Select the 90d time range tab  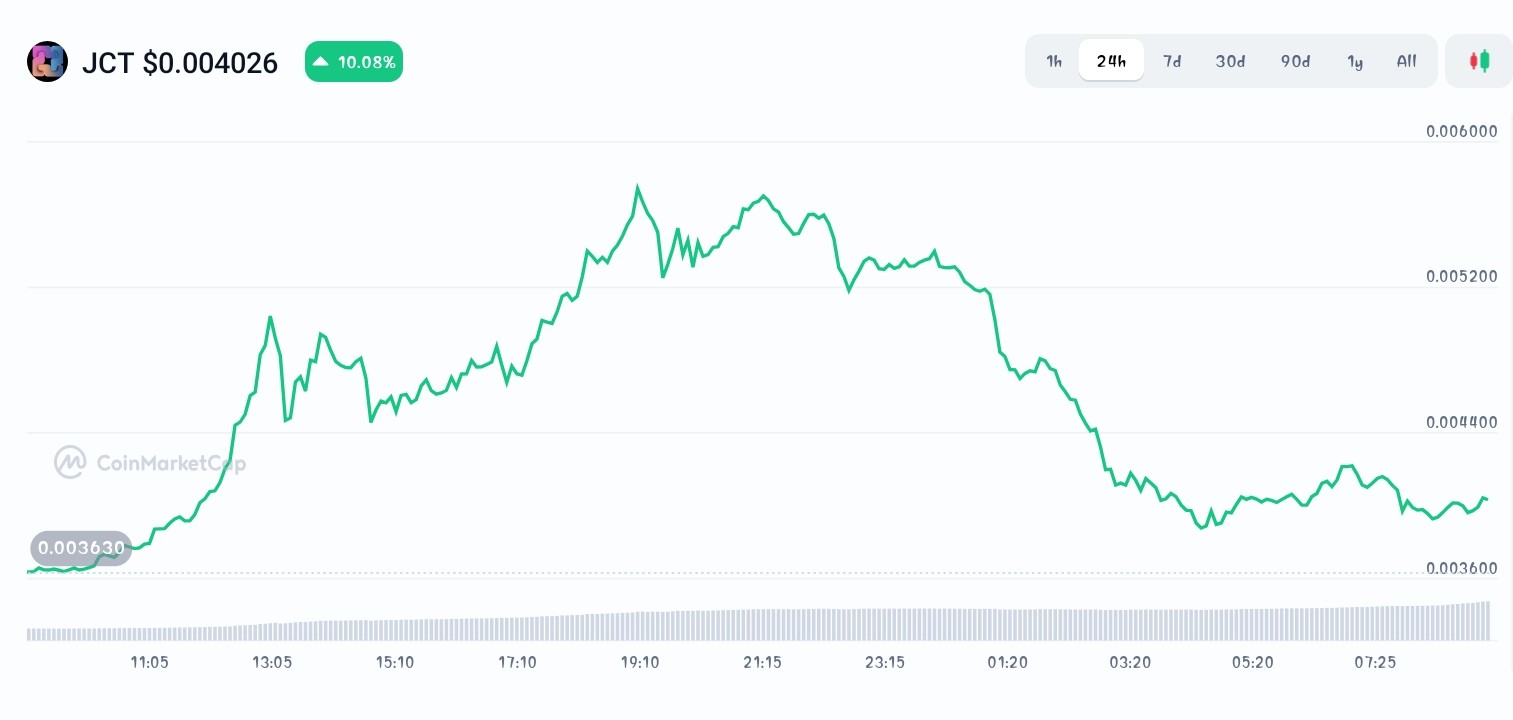coord(1295,61)
